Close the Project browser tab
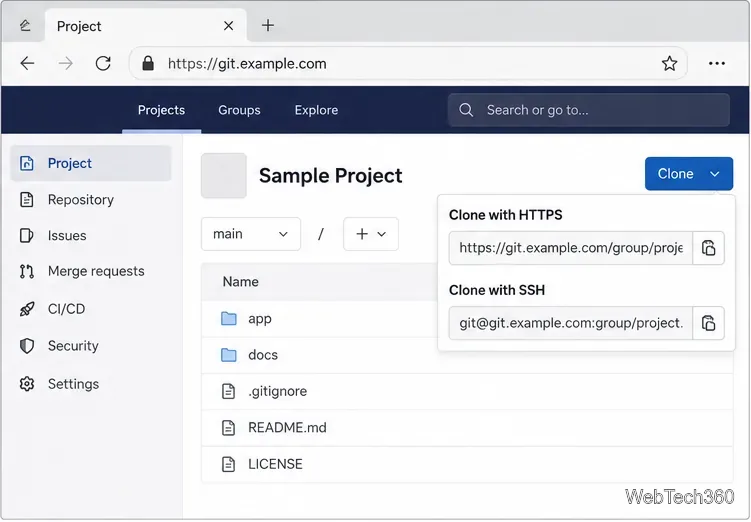 228,26
